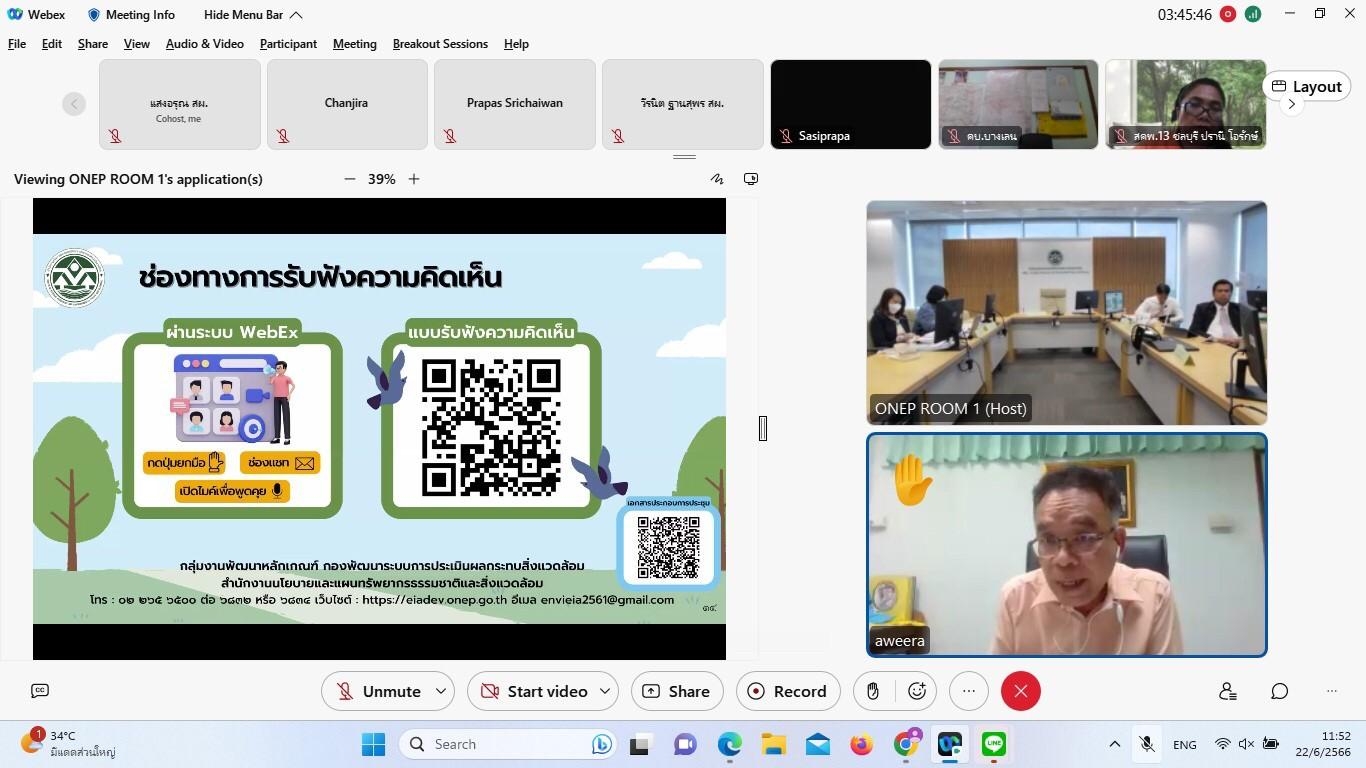Open the reactions emoji picker
This screenshot has height=768, width=1366.
point(917,691)
